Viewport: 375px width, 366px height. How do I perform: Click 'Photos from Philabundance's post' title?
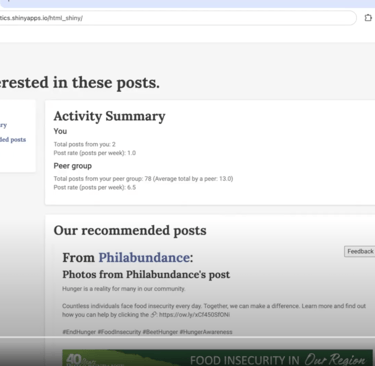146,275
